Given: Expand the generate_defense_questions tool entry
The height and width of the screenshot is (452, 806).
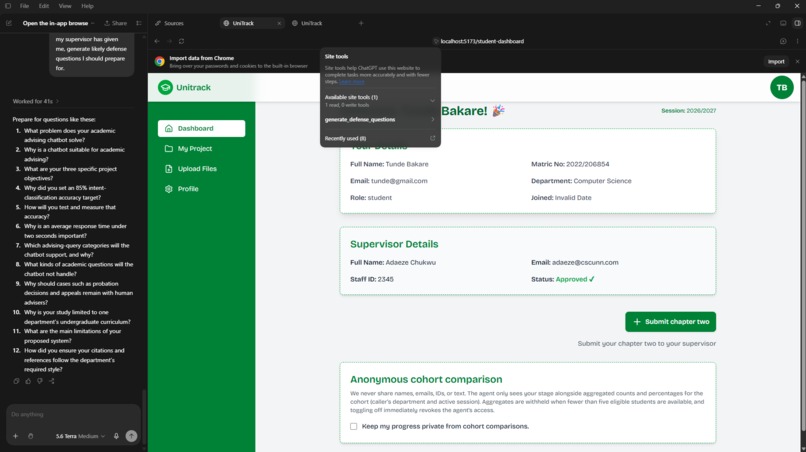Looking at the screenshot, I should [x=380, y=120].
